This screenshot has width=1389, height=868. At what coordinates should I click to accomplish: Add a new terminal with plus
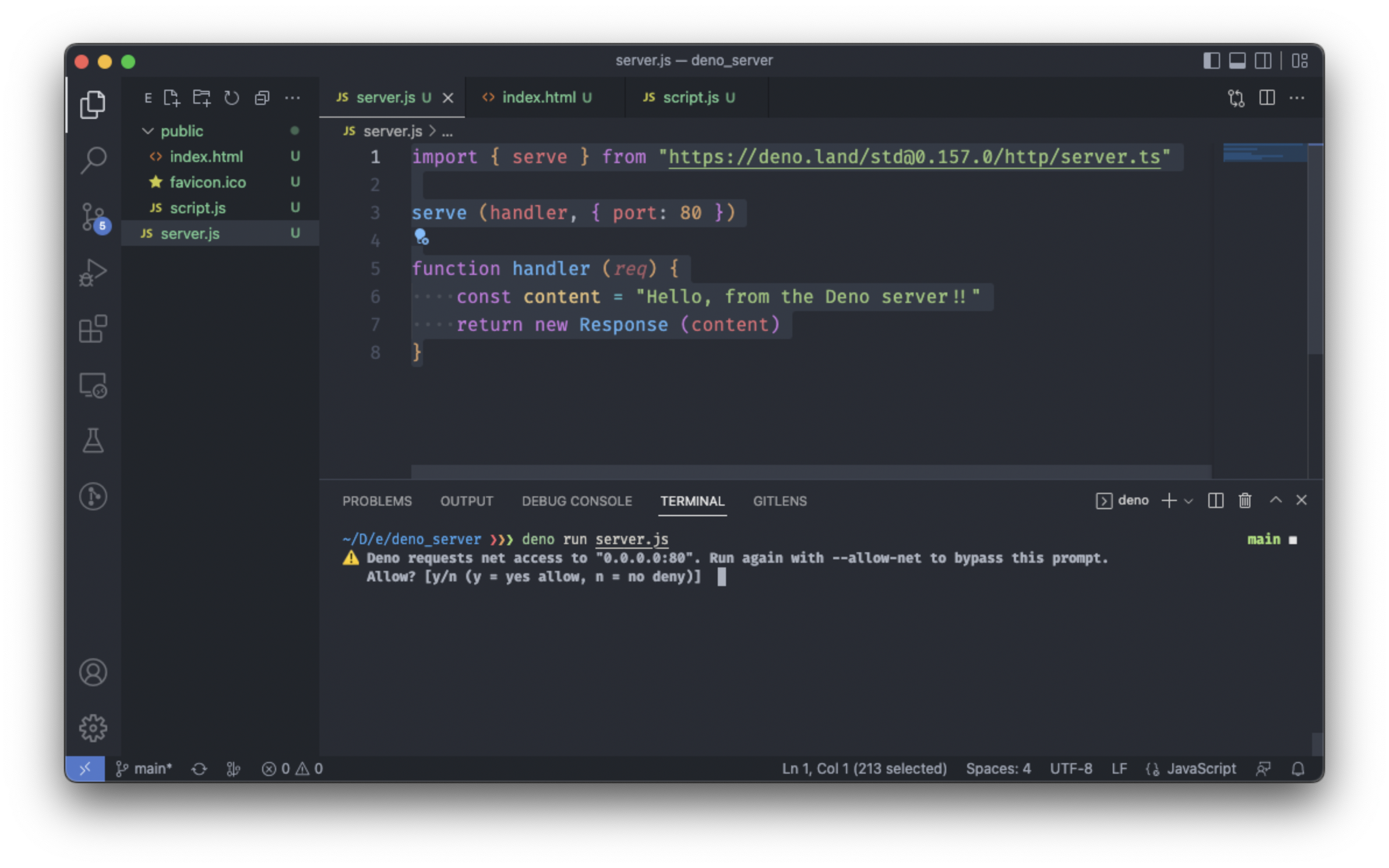pos(1169,500)
